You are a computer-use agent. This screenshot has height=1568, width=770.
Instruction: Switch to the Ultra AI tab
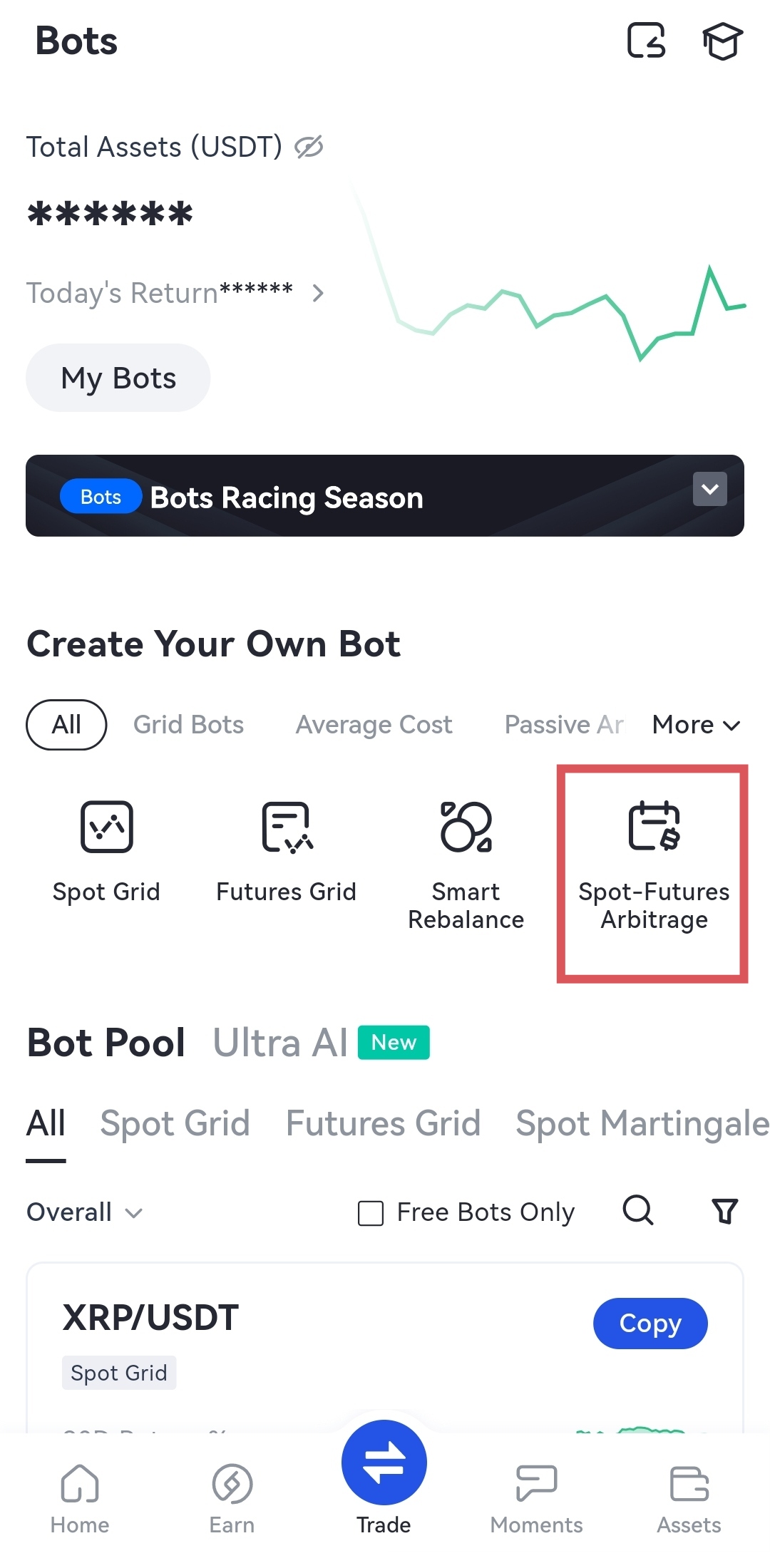click(280, 1043)
